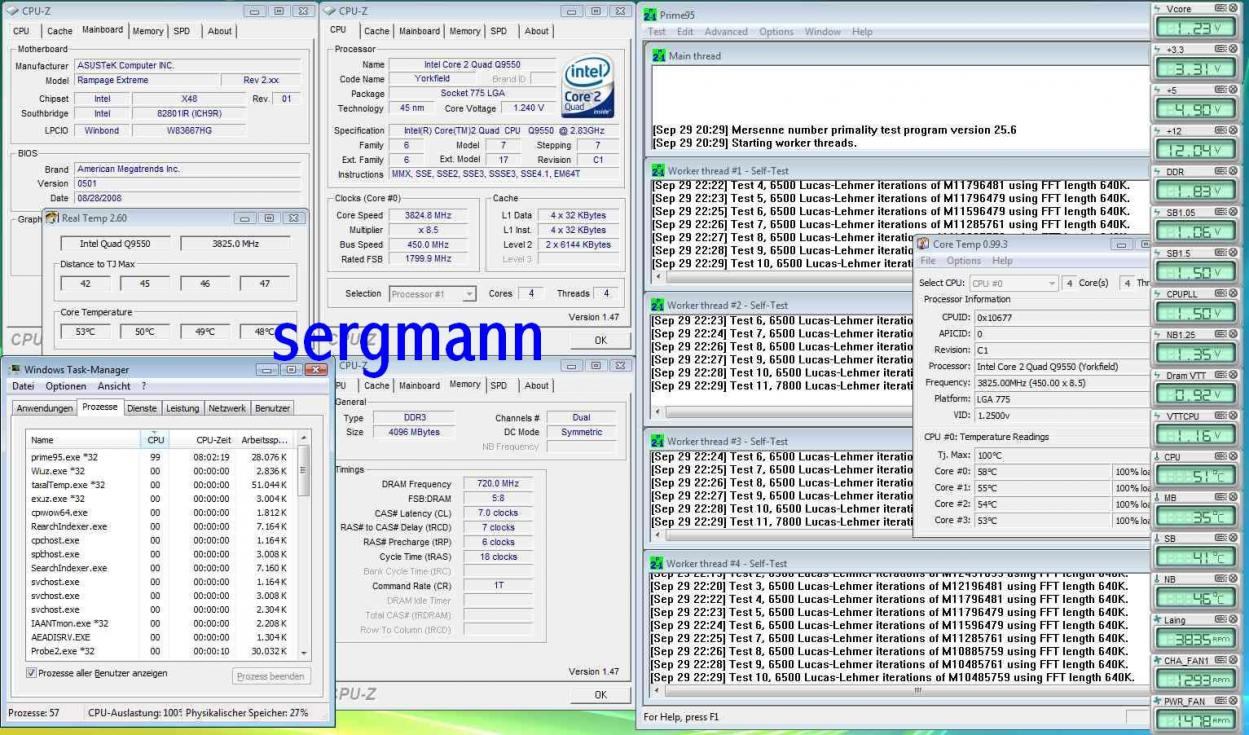Open the Options menu in Prime95

point(776,32)
